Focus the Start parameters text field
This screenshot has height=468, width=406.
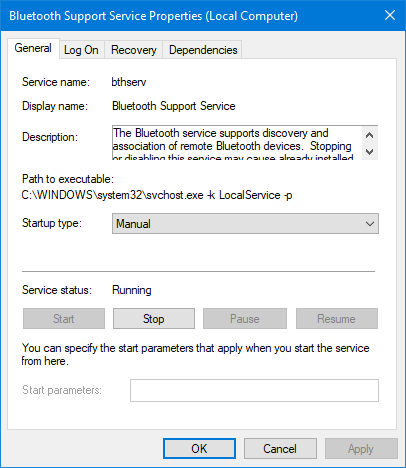[254, 390]
